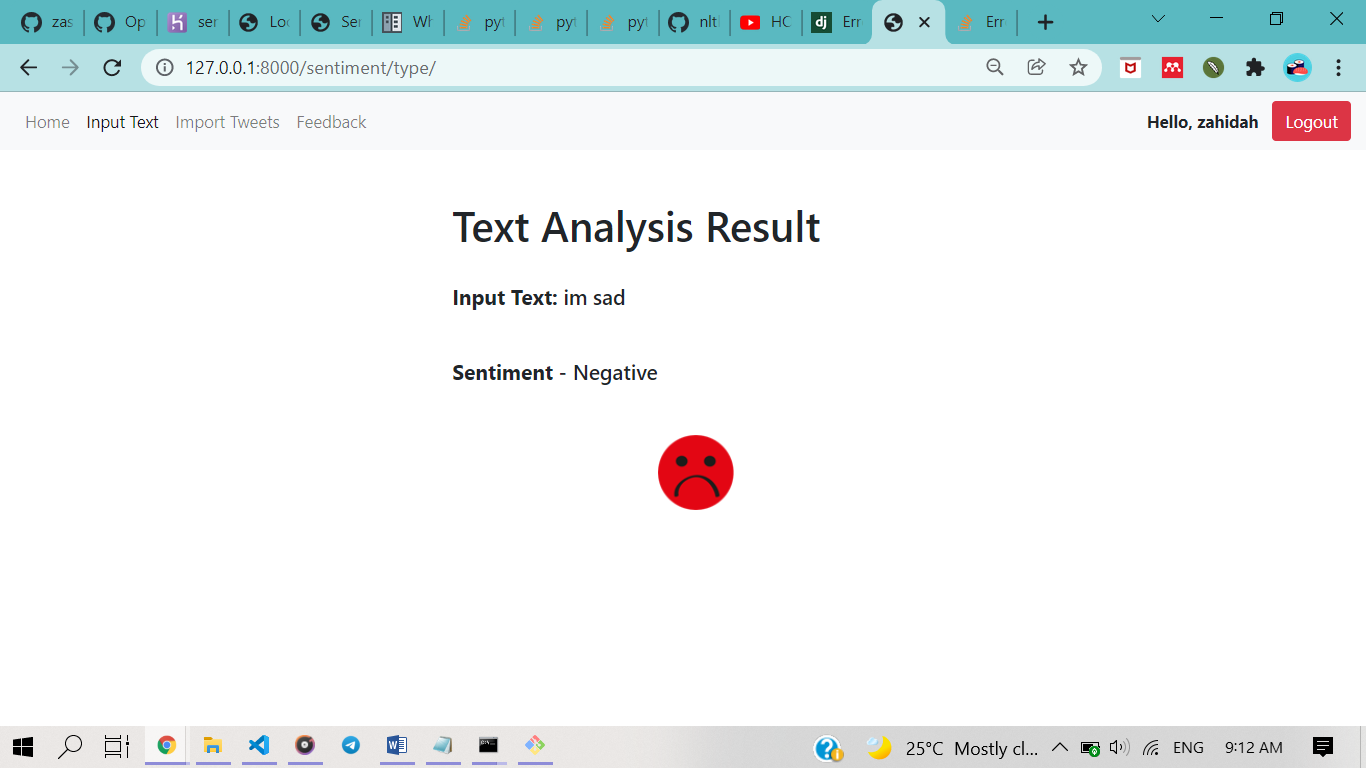Switch to the 'nlt' GitHub tab
This screenshot has width=1366, height=768.
click(694, 22)
